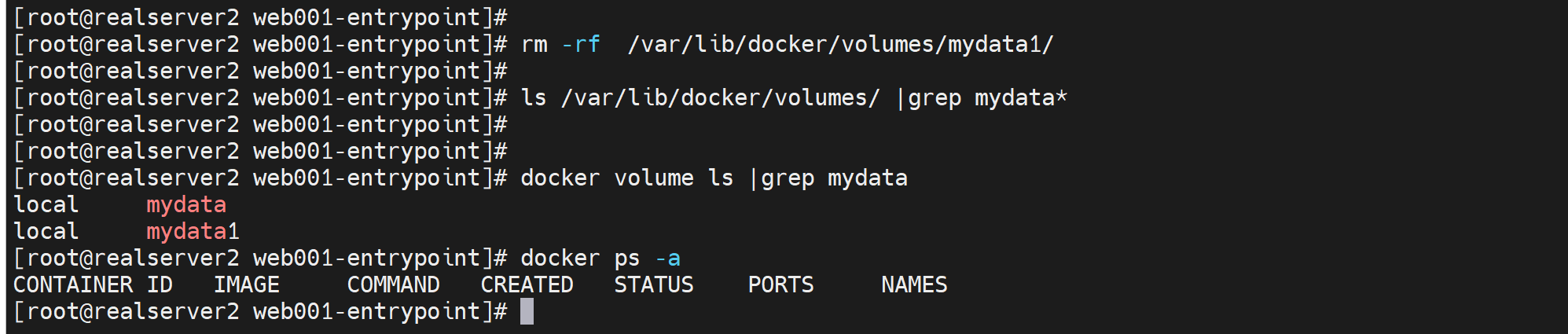Image resolution: width=1568 pixels, height=334 pixels.
Task: Click the IMAGE column header
Action: coord(247,284)
